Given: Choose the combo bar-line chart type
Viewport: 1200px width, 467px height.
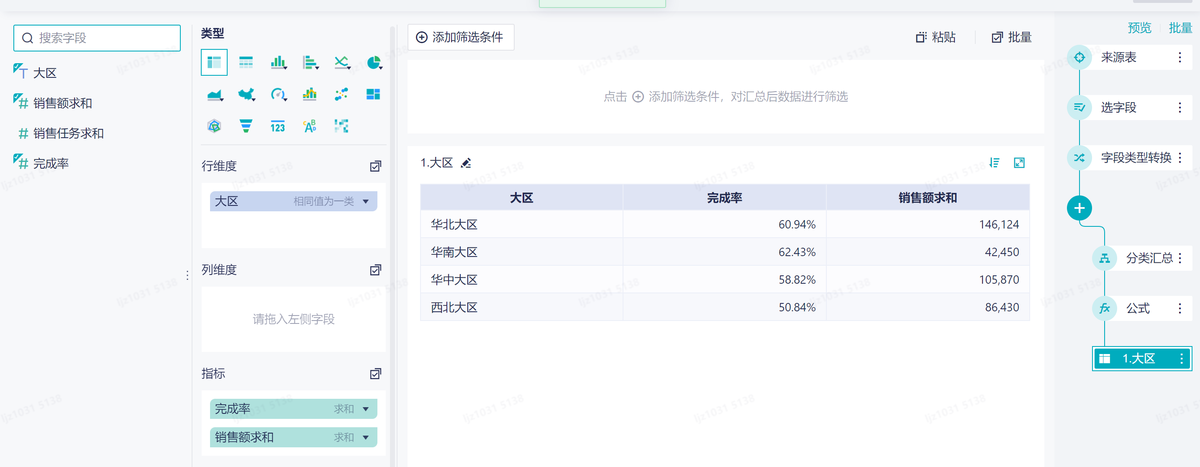Looking at the screenshot, I should point(310,95).
